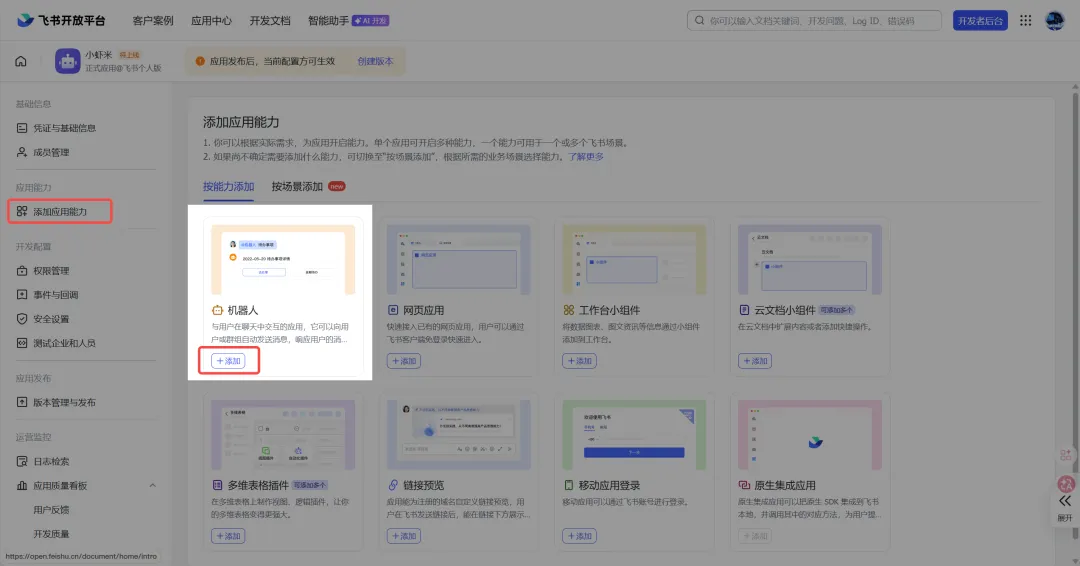Click the 创建版本 link
The width and height of the screenshot is (1080, 566).
pos(375,61)
